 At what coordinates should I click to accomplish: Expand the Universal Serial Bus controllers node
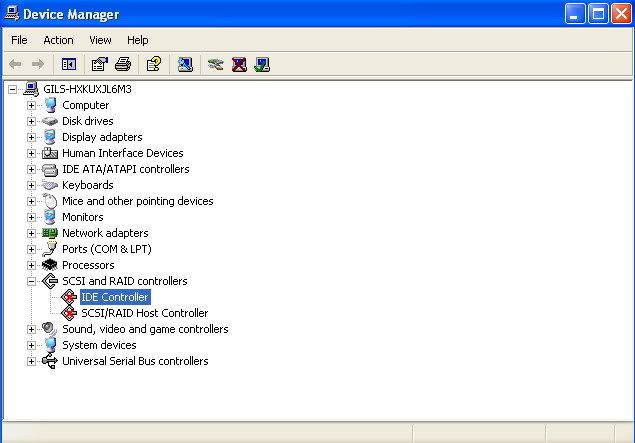tap(31, 361)
